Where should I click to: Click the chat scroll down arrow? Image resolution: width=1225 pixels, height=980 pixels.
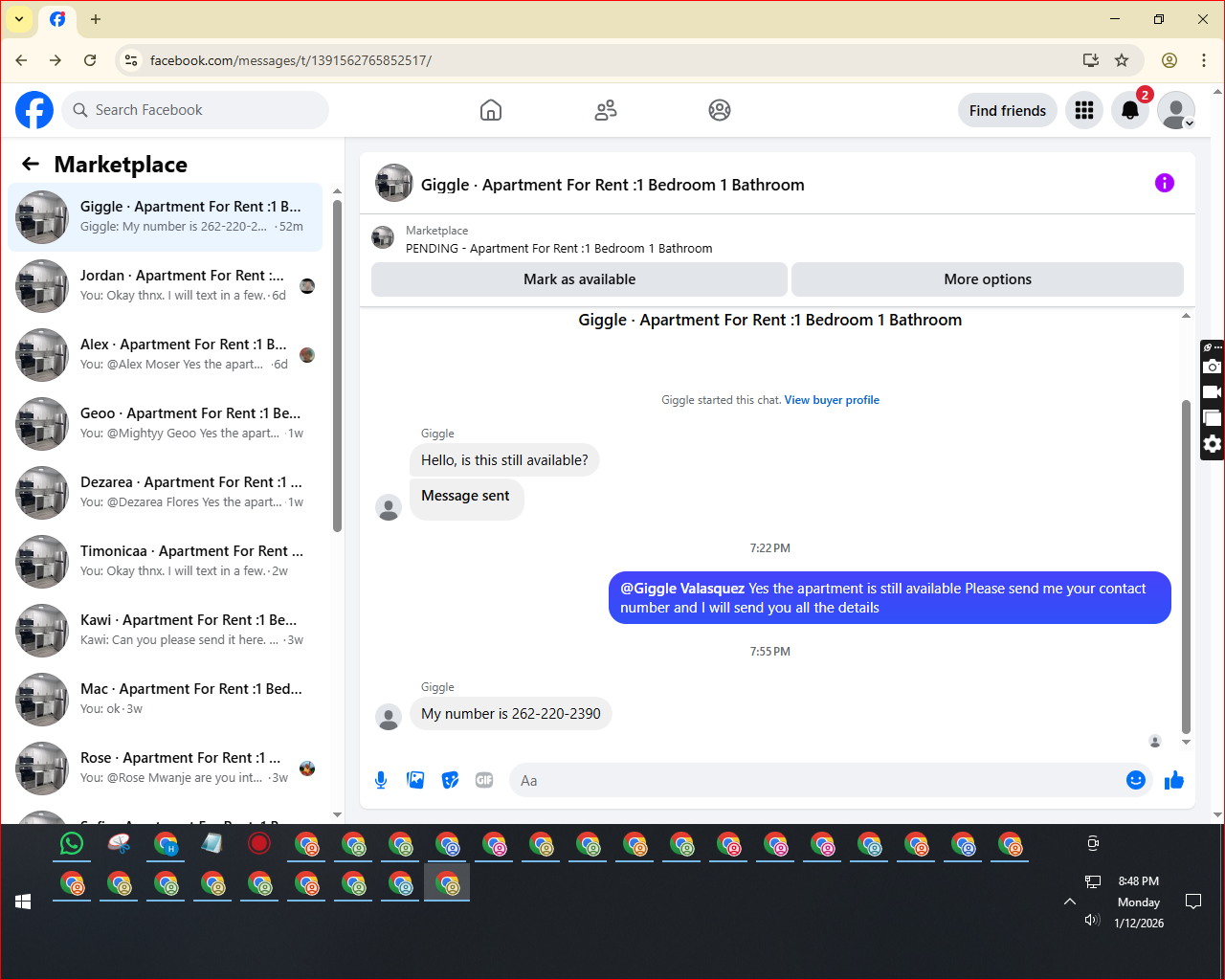[1187, 743]
